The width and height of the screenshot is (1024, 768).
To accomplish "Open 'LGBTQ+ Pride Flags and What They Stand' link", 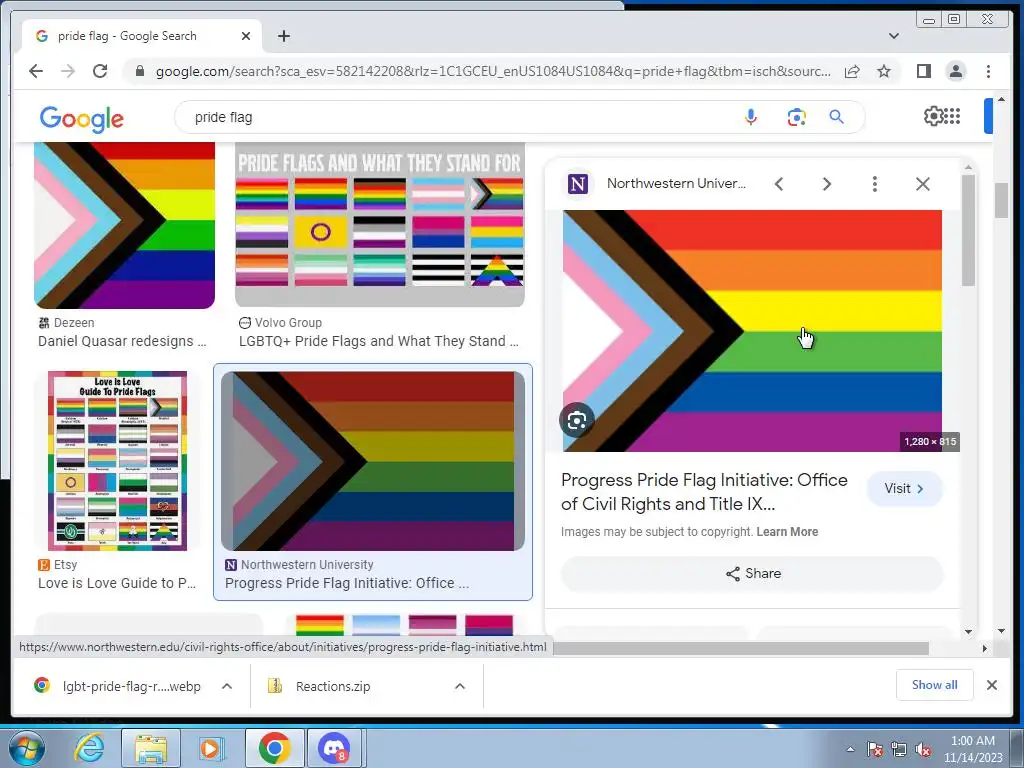I will point(379,341).
